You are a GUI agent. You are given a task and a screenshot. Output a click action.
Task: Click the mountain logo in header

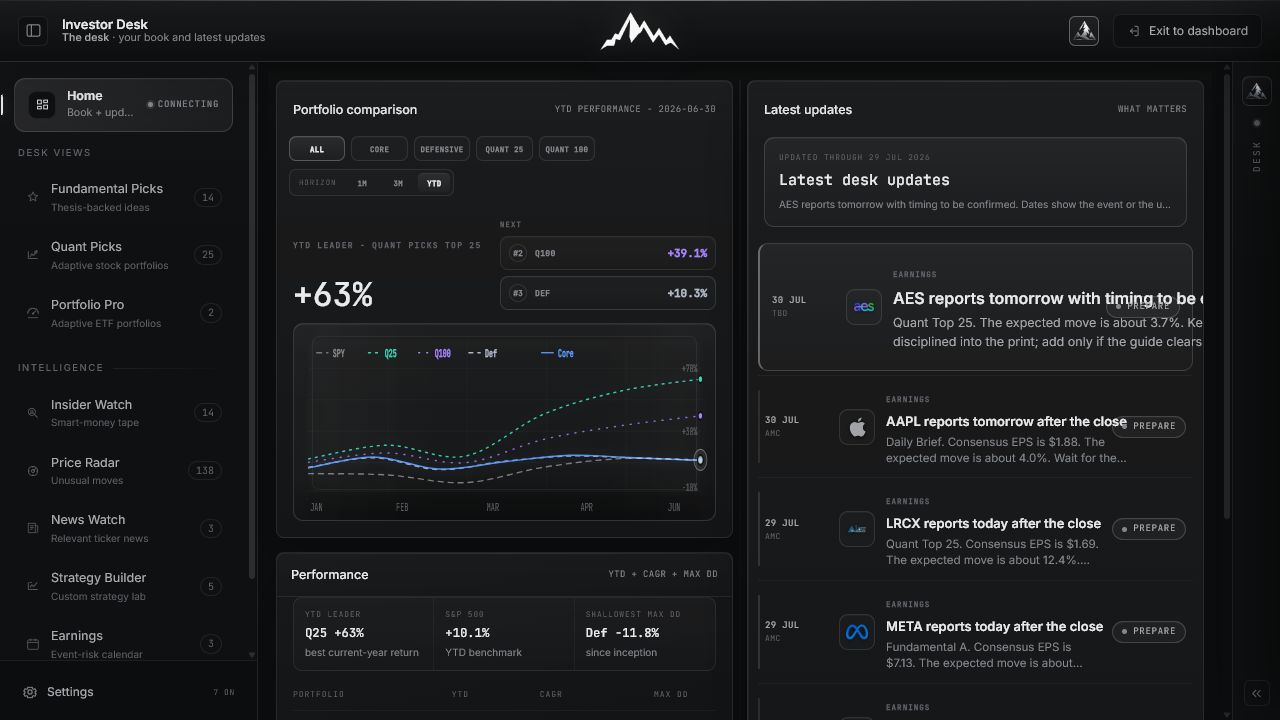[640, 31]
